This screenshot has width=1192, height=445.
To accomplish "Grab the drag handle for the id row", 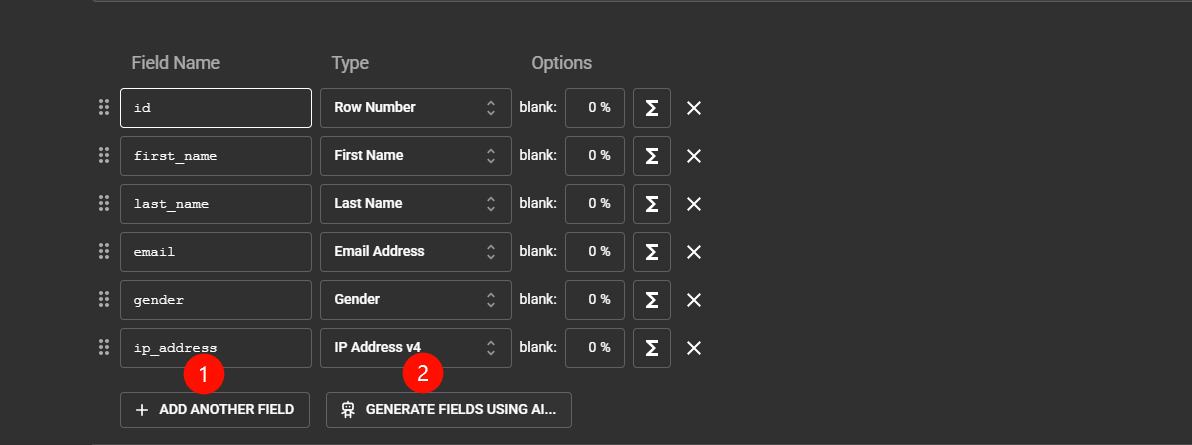I will point(104,107).
